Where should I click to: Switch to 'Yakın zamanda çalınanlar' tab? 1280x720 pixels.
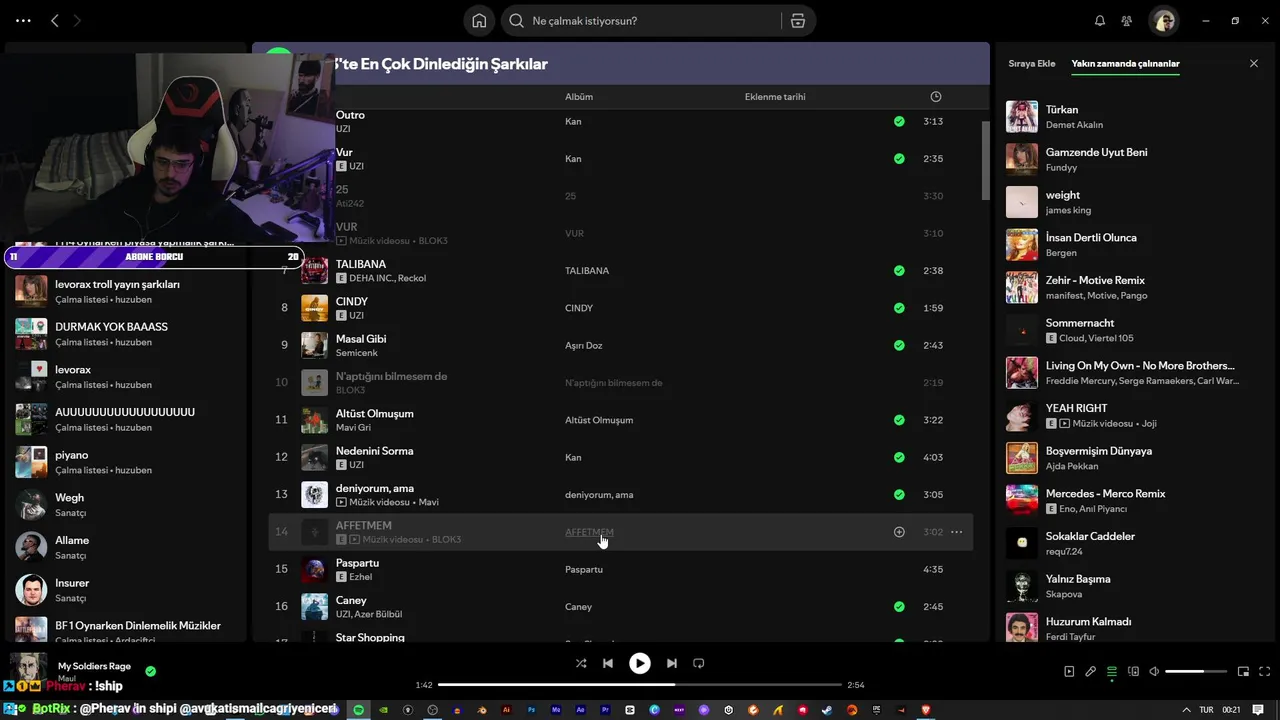tap(1125, 64)
